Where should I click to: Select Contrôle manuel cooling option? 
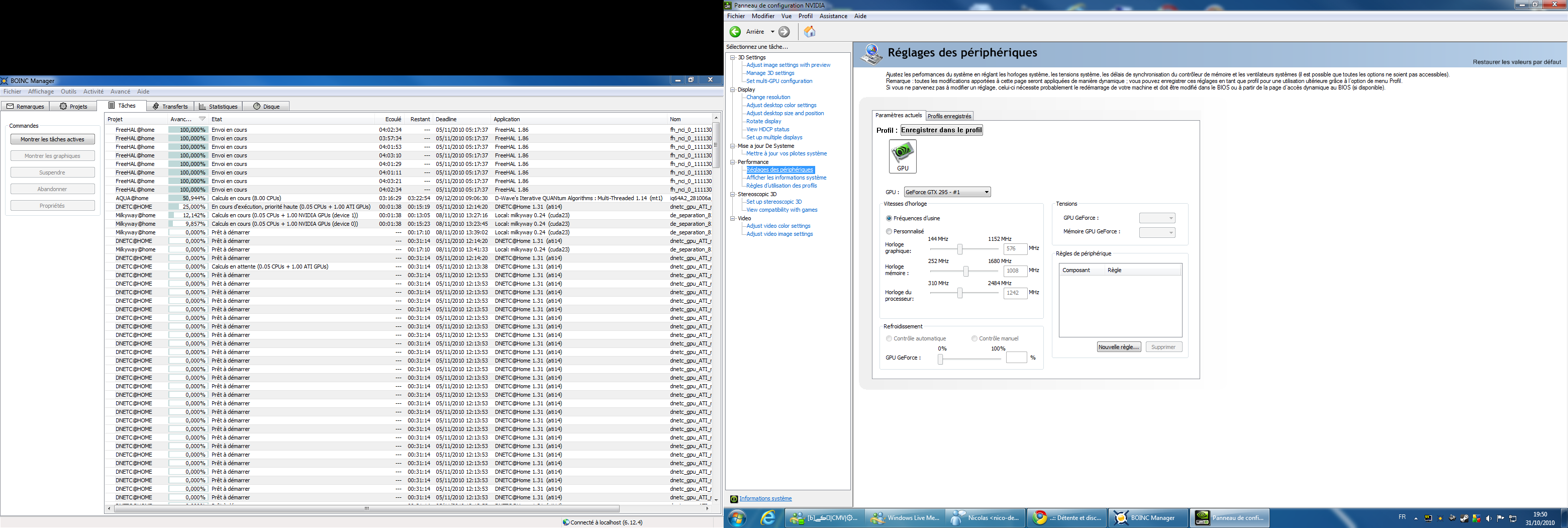(x=974, y=338)
